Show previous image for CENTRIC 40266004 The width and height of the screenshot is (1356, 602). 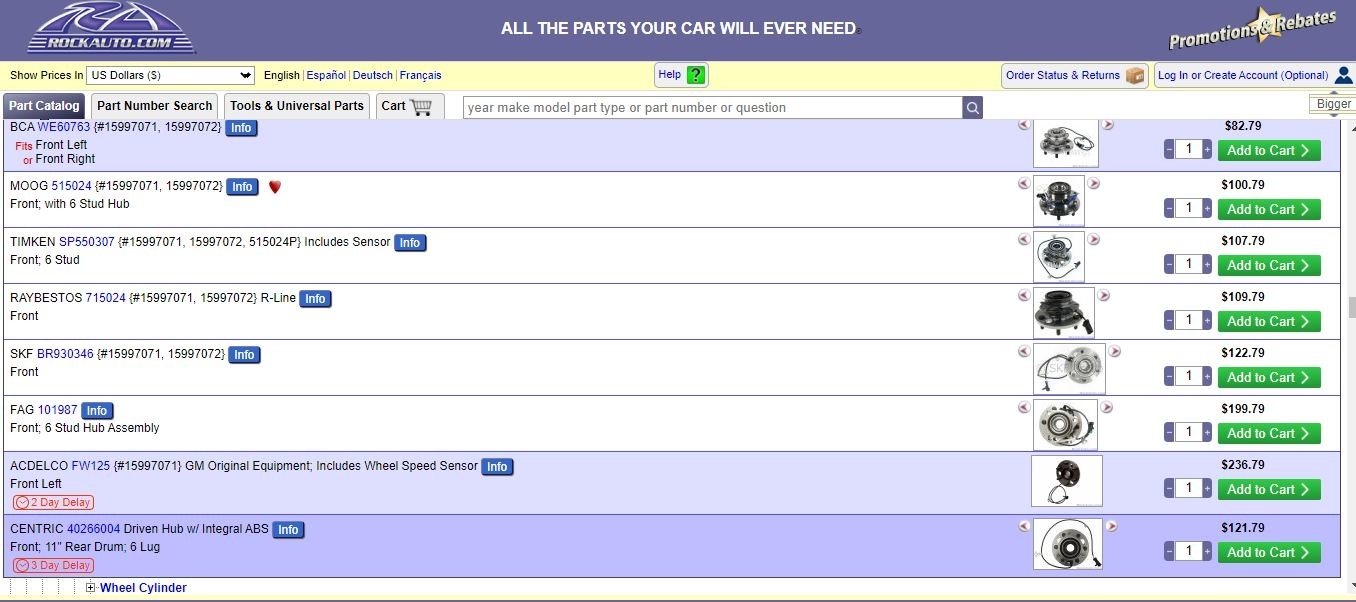click(x=1023, y=526)
